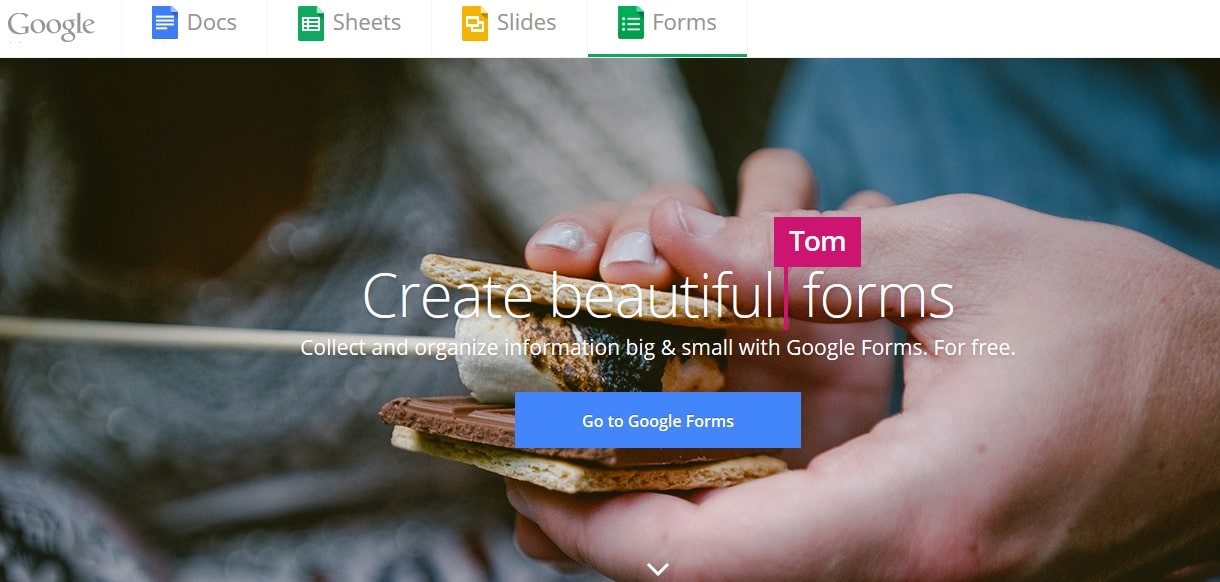Open the Docs tab label
1220x582 pixels.
click(x=212, y=23)
